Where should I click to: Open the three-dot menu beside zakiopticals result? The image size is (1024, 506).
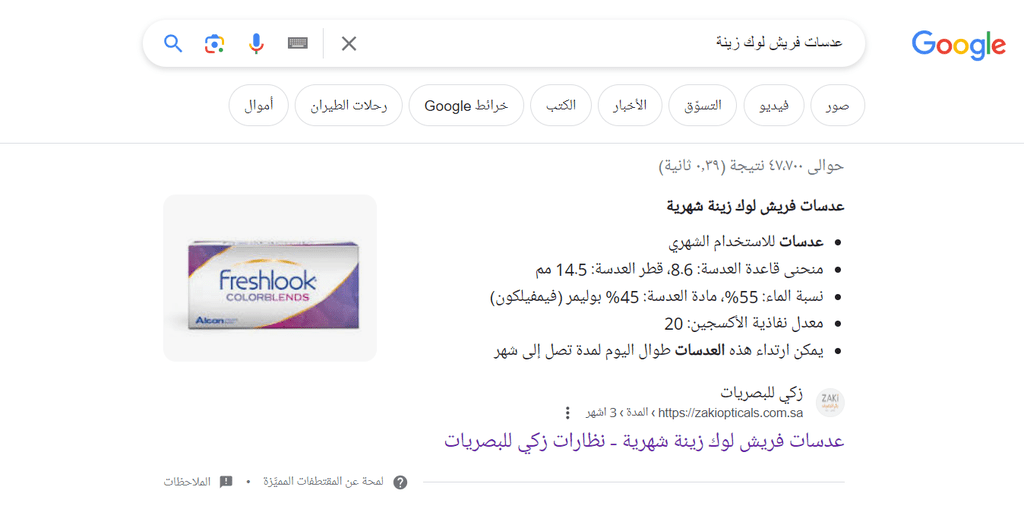coord(568,413)
